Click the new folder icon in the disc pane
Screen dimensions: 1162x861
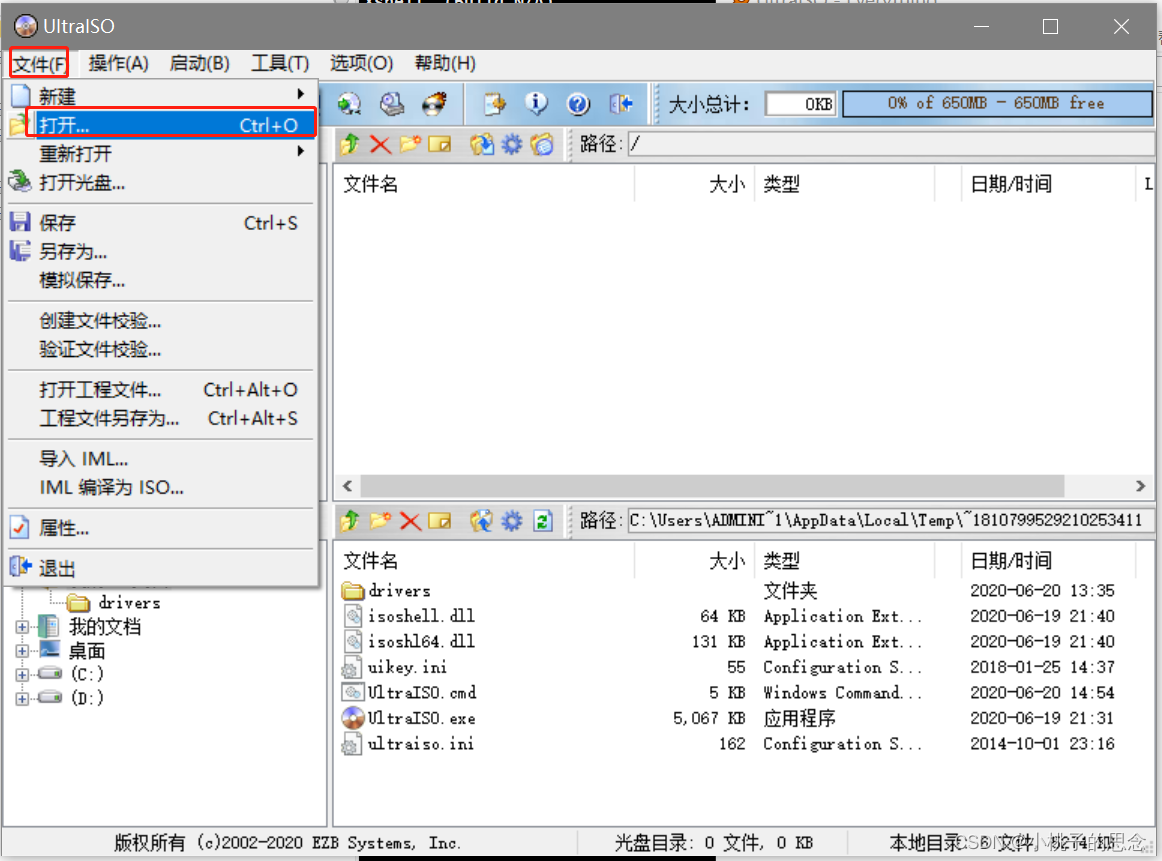tap(411, 144)
